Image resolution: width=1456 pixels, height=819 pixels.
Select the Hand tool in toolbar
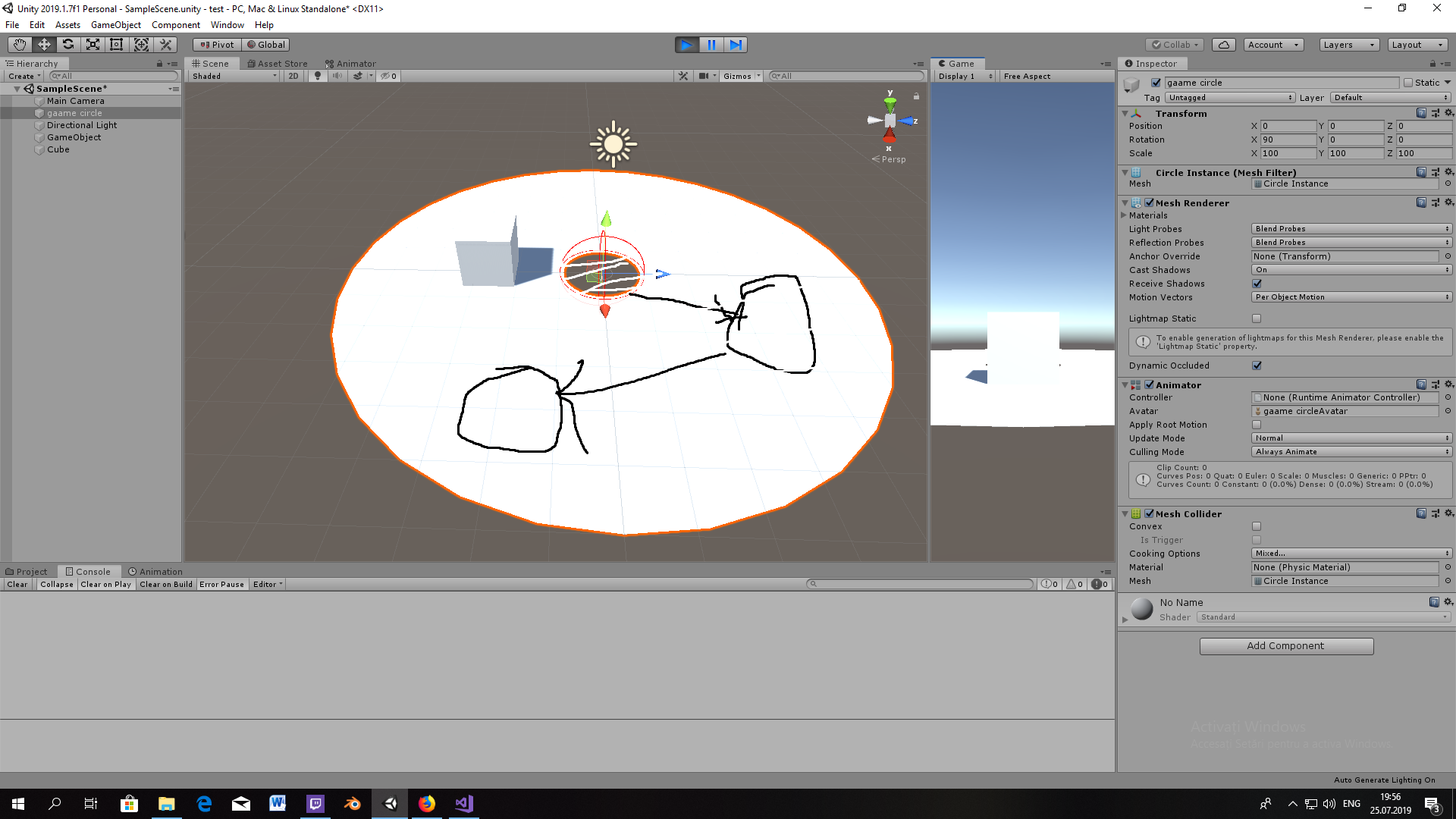20,45
